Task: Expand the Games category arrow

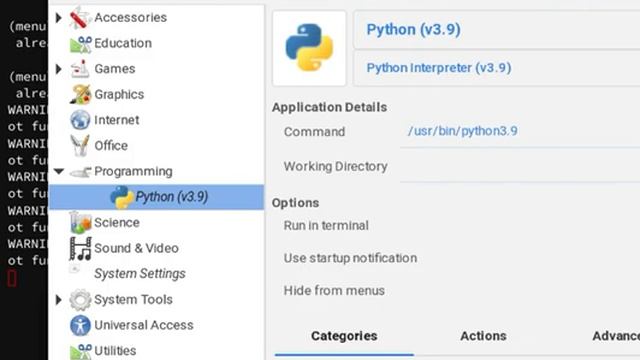Action: (59, 69)
